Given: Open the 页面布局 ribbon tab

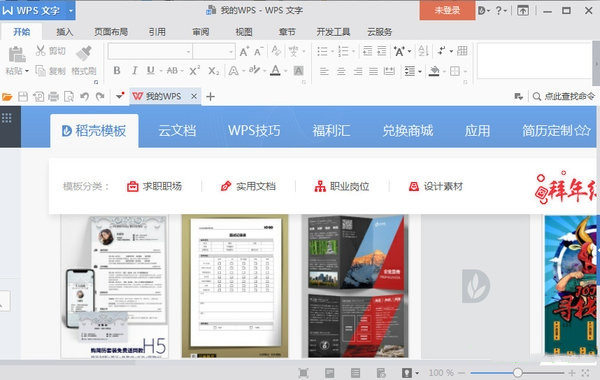Looking at the screenshot, I should pyautogui.click(x=111, y=32).
